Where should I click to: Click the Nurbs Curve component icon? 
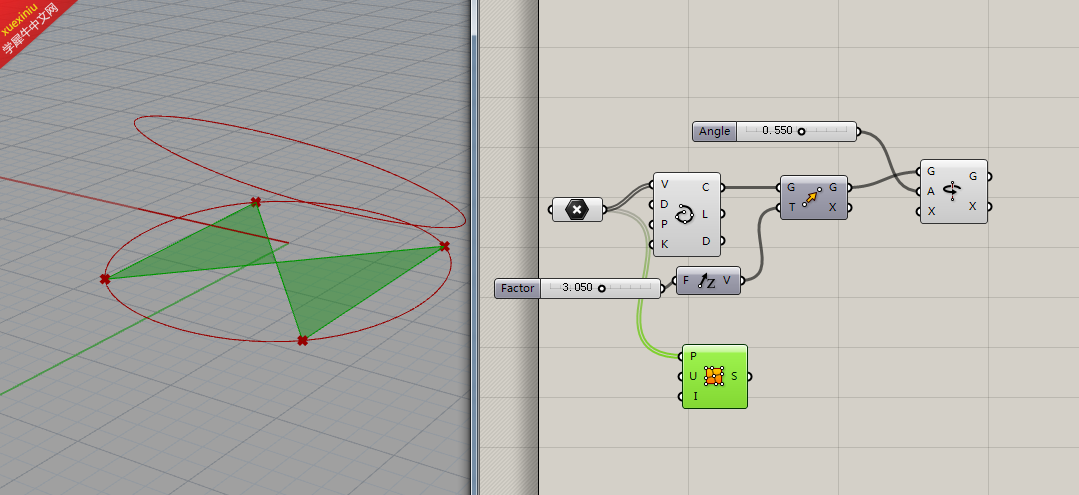tap(686, 214)
